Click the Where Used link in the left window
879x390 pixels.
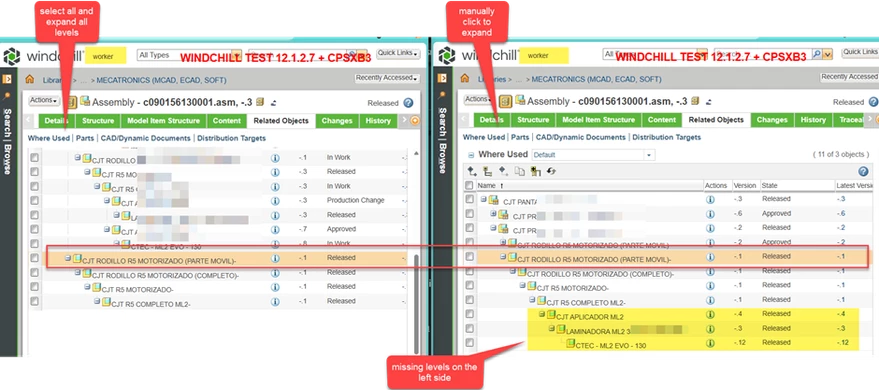coord(49,138)
